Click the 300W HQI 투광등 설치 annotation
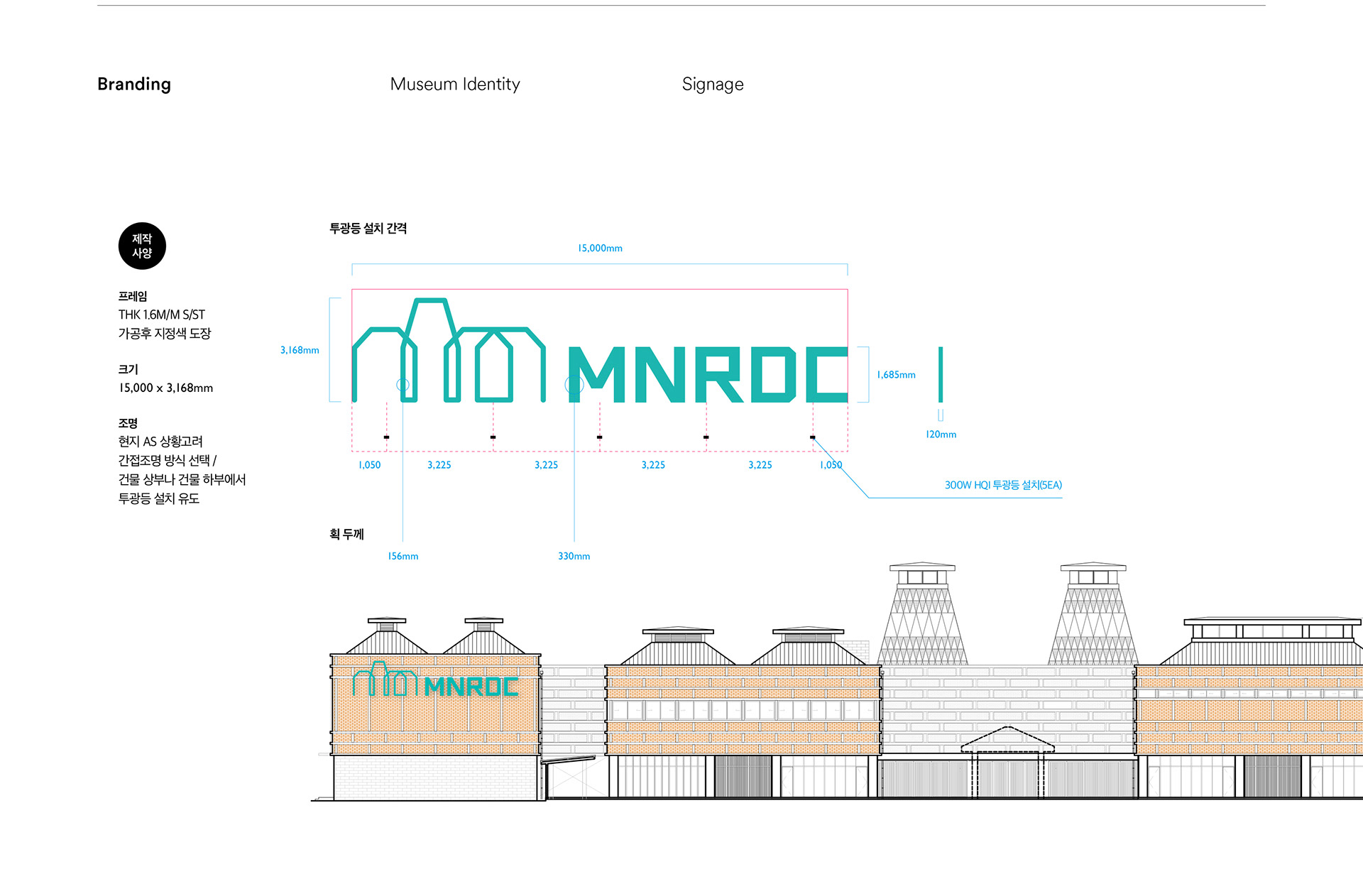Screen dimensions: 1363x896 1002,486
